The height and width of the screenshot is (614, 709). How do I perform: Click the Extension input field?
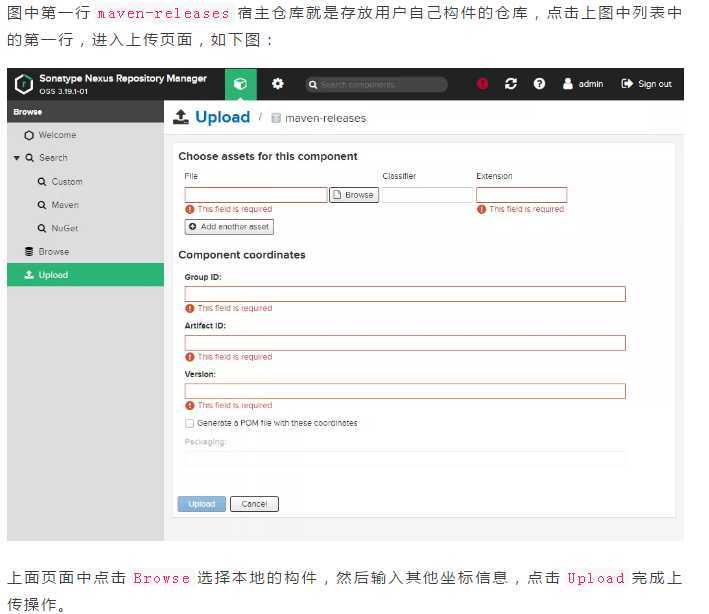(521, 195)
